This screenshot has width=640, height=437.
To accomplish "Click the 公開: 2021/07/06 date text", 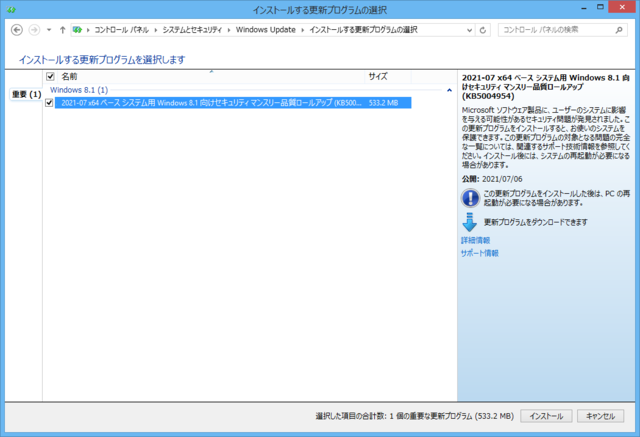I will click(492, 179).
